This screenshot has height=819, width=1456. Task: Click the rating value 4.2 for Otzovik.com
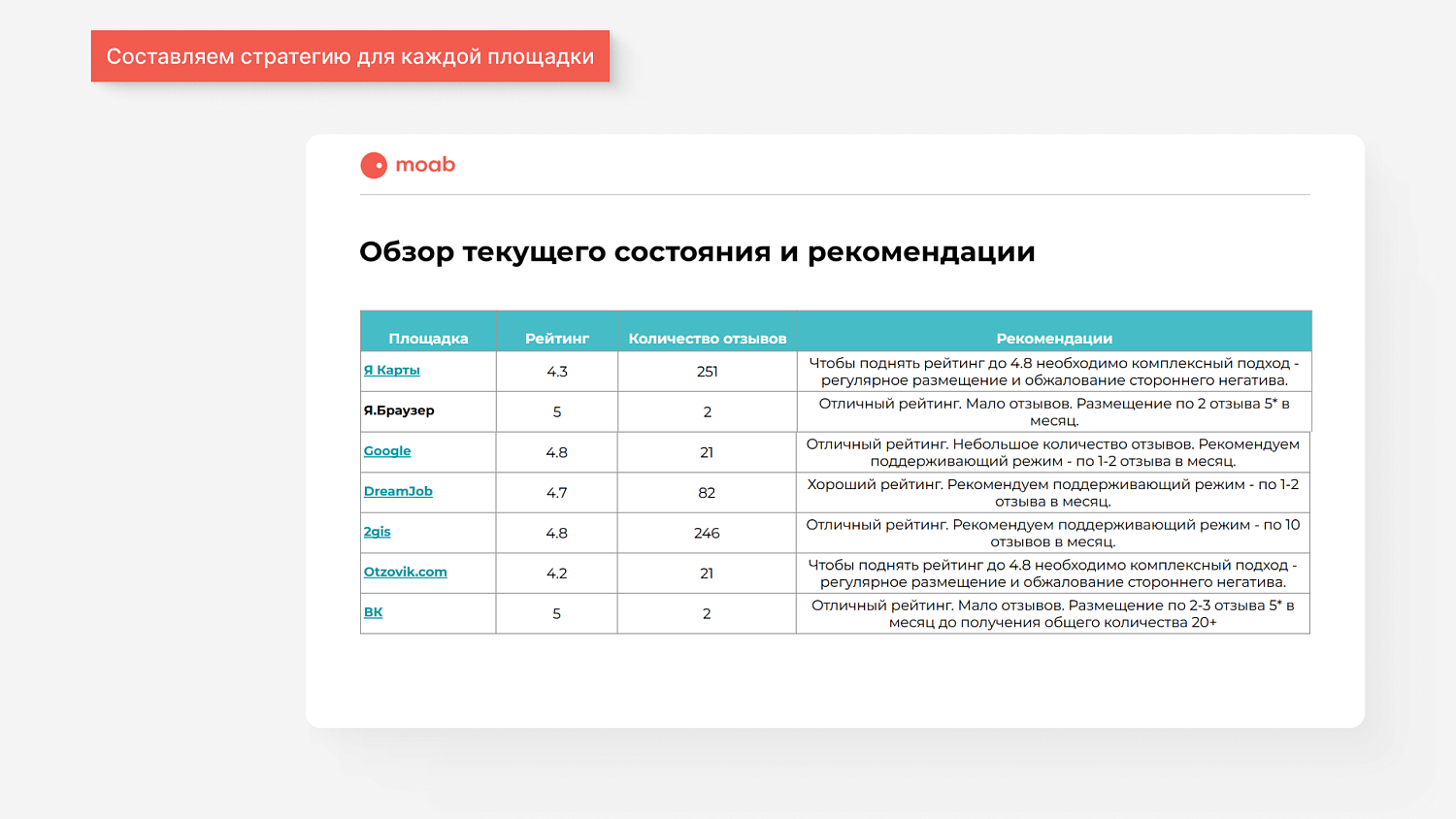(x=555, y=573)
